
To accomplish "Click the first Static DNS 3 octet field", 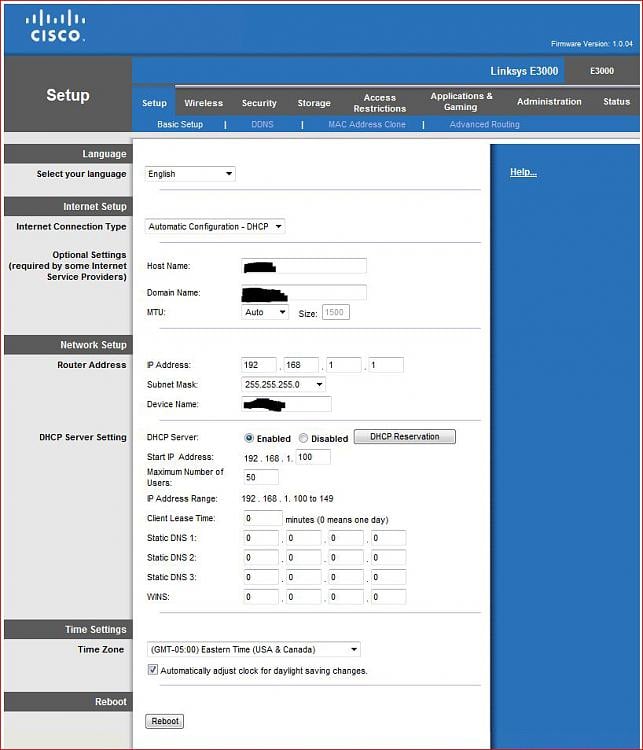I will click(261, 577).
